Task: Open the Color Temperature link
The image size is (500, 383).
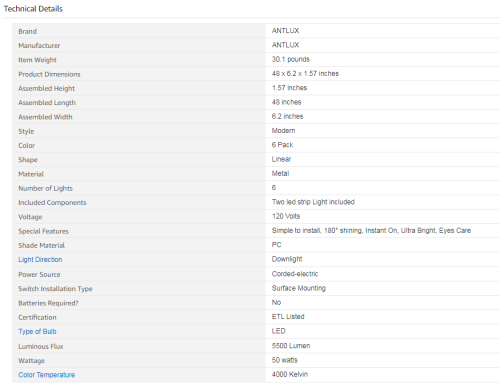Action: tap(47, 375)
